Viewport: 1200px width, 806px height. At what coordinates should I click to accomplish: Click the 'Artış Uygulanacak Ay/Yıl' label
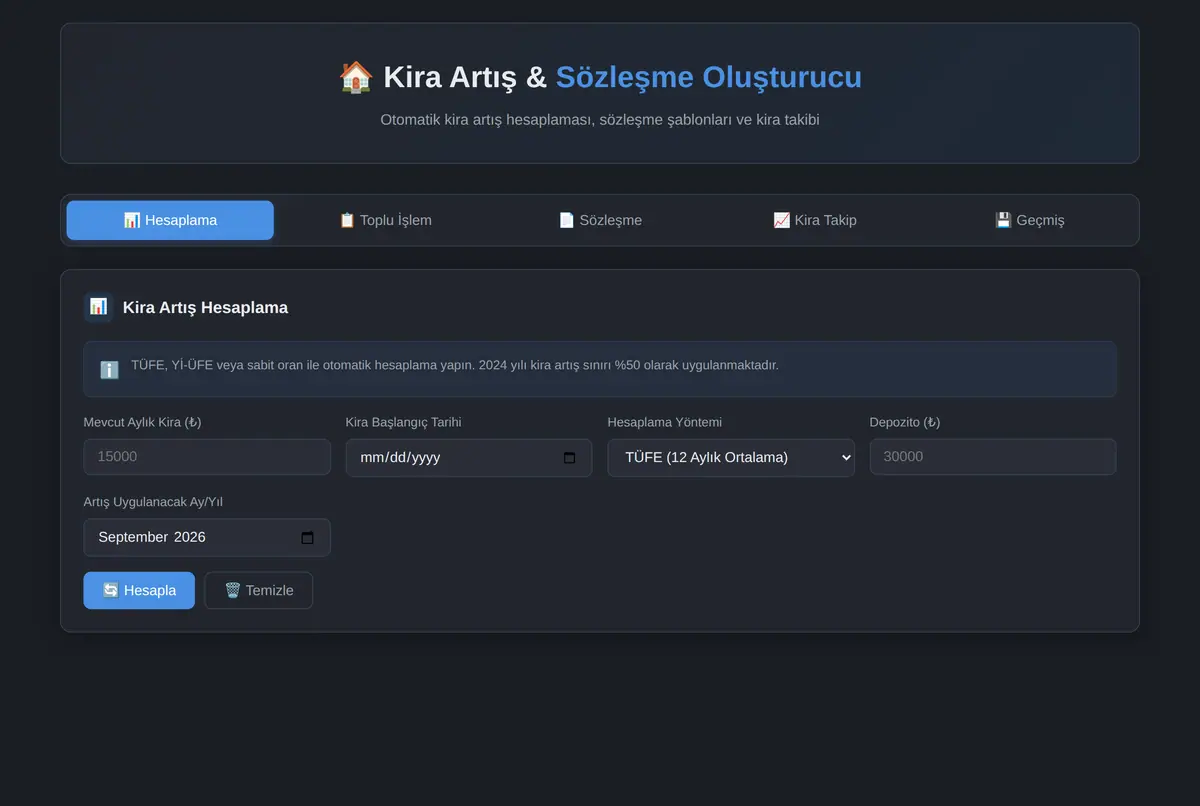(153, 502)
